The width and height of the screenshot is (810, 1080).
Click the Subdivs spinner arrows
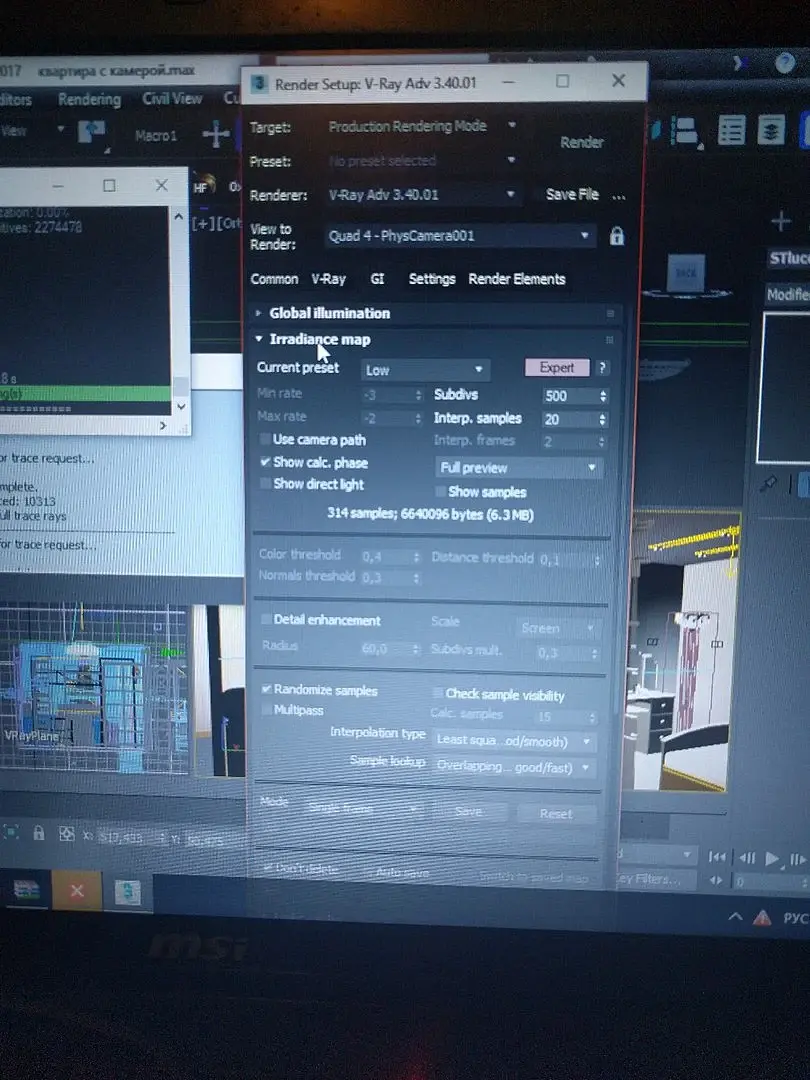click(603, 396)
